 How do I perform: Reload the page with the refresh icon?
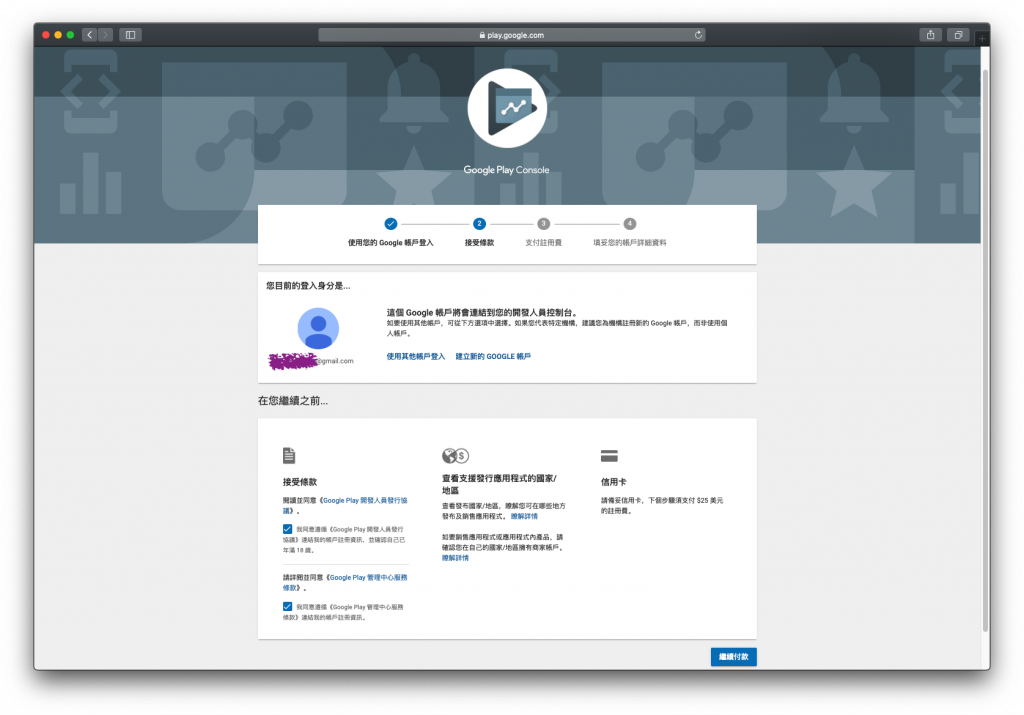click(x=698, y=35)
